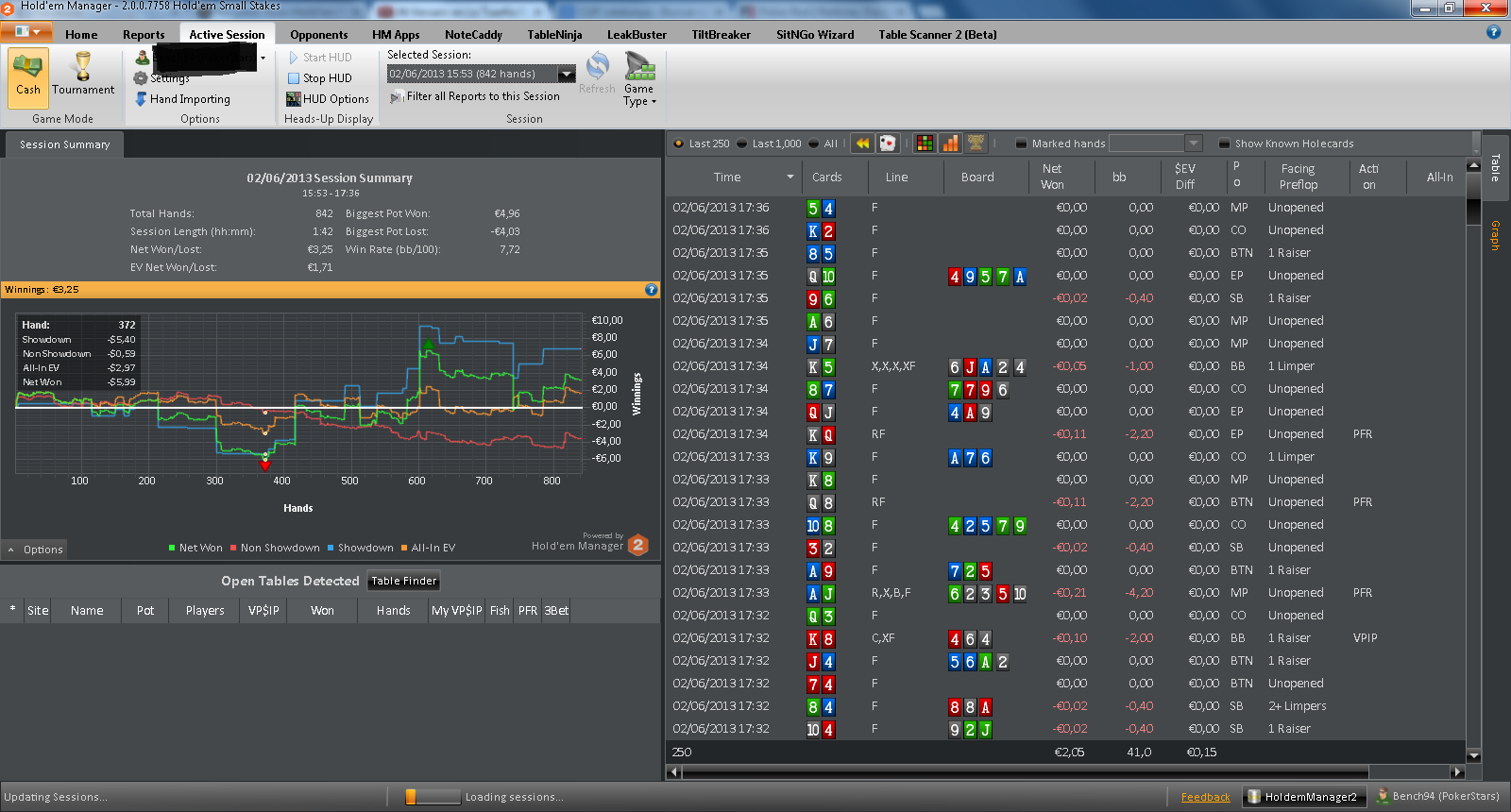Sort open tables by VP$IP column
Viewport: 1511px width, 812px height.
[263, 611]
